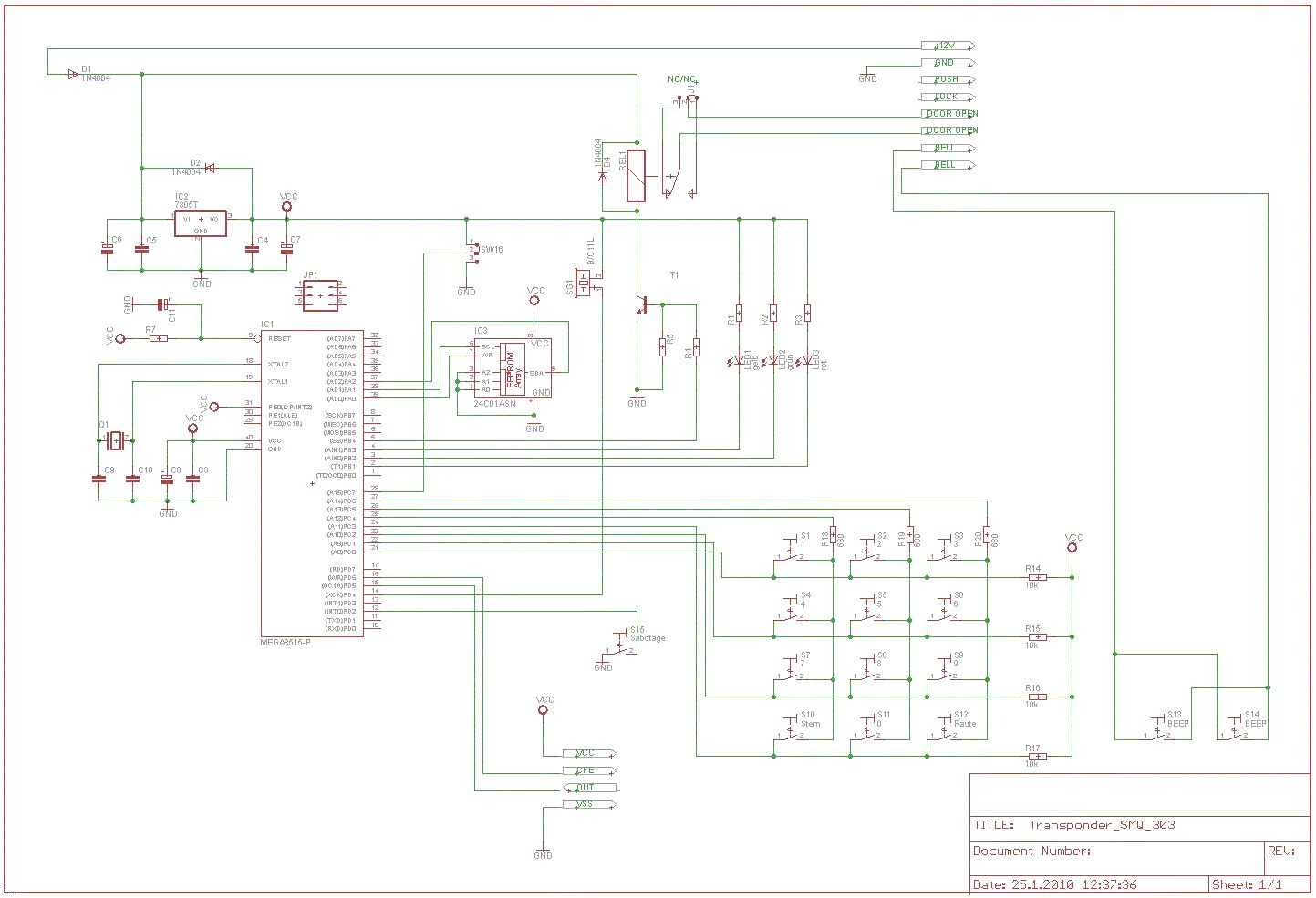1316x898 pixels.
Task: Select diode D2 above the 7805T regulator
Action: pyautogui.click(x=210, y=168)
